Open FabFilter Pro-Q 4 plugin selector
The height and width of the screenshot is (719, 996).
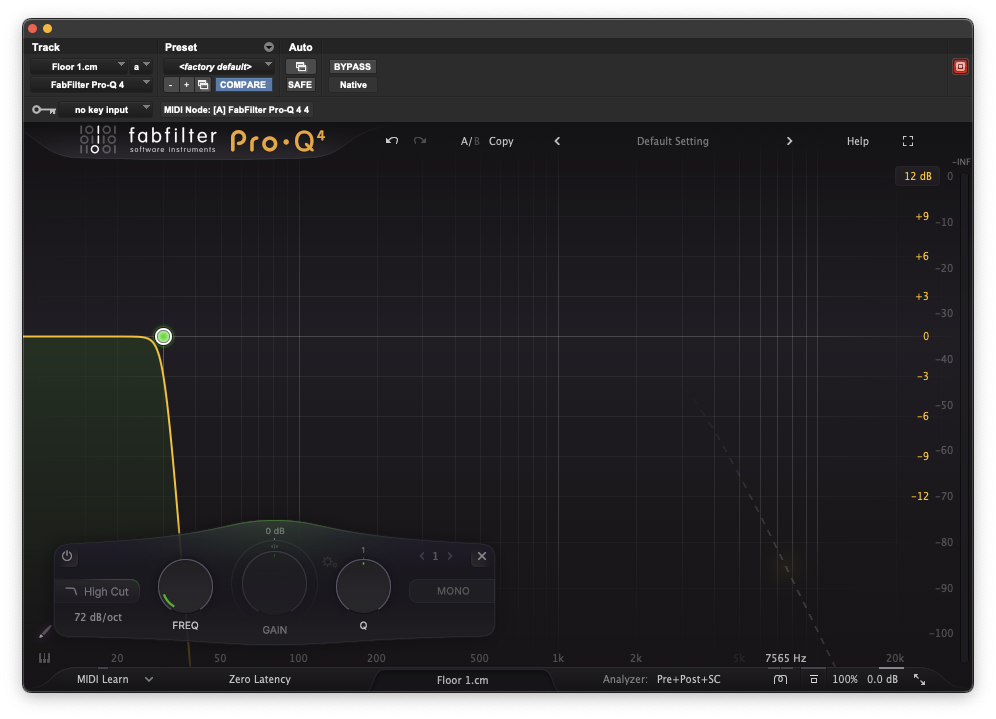91,84
